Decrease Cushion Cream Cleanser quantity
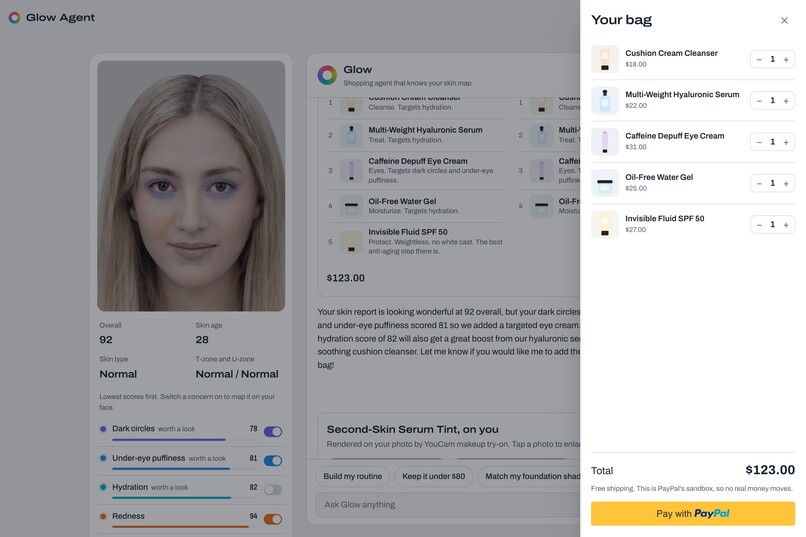The height and width of the screenshot is (537, 806). point(759,60)
